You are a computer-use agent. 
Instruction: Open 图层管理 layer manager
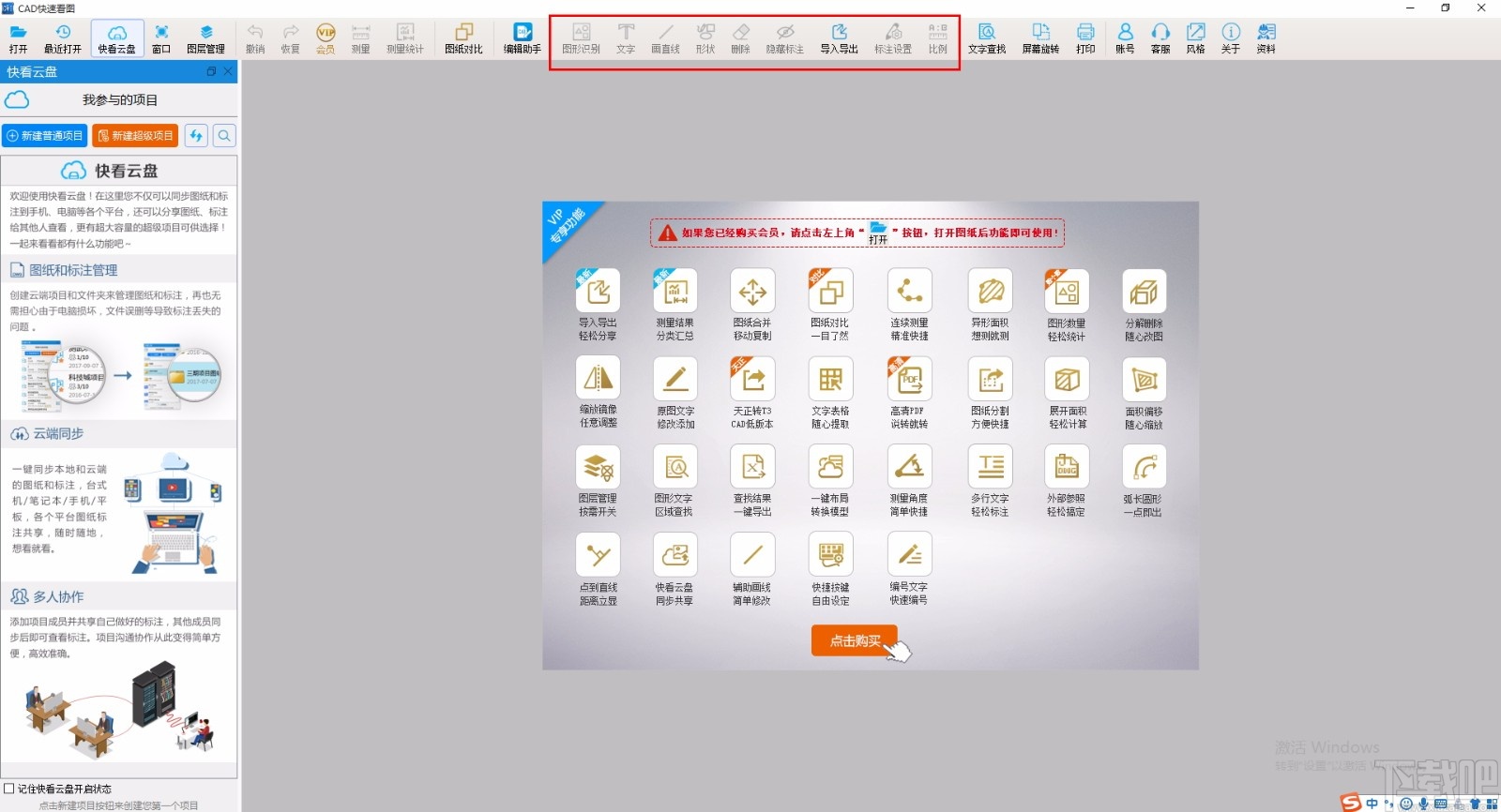pos(205,38)
